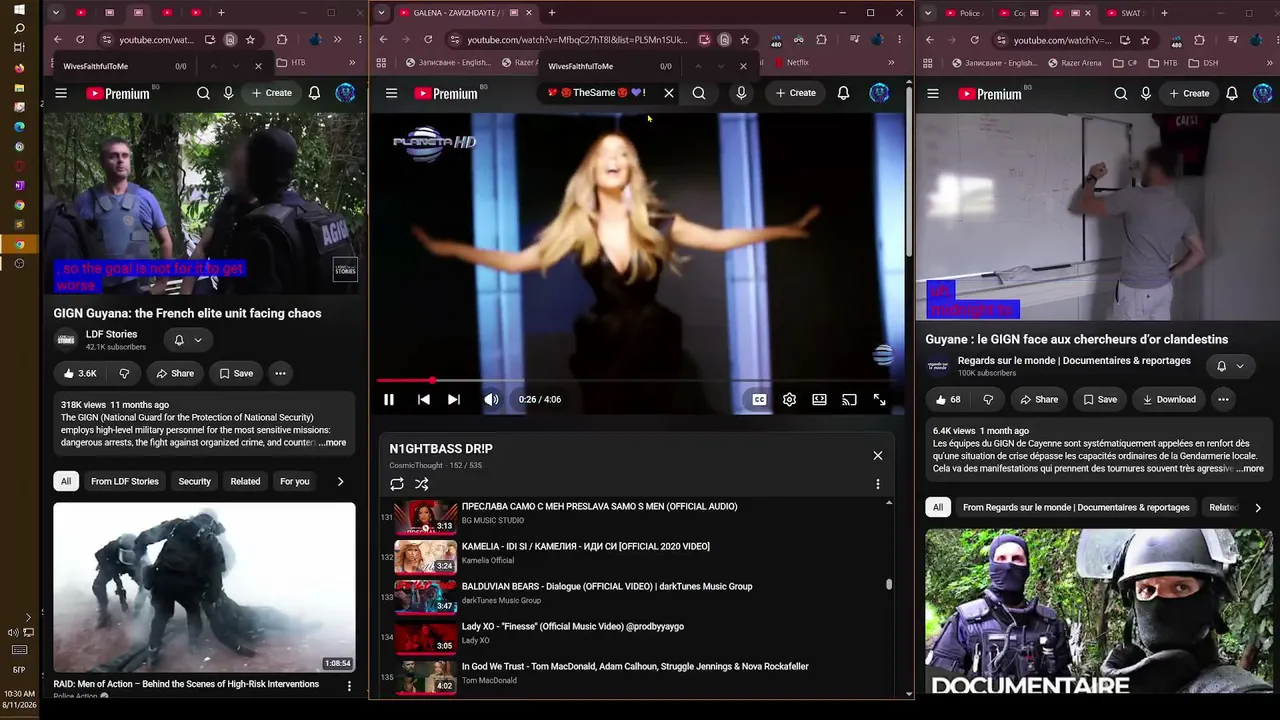Open new tab in center browser window
Screen dimensions: 1280x720
pos(551,13)
